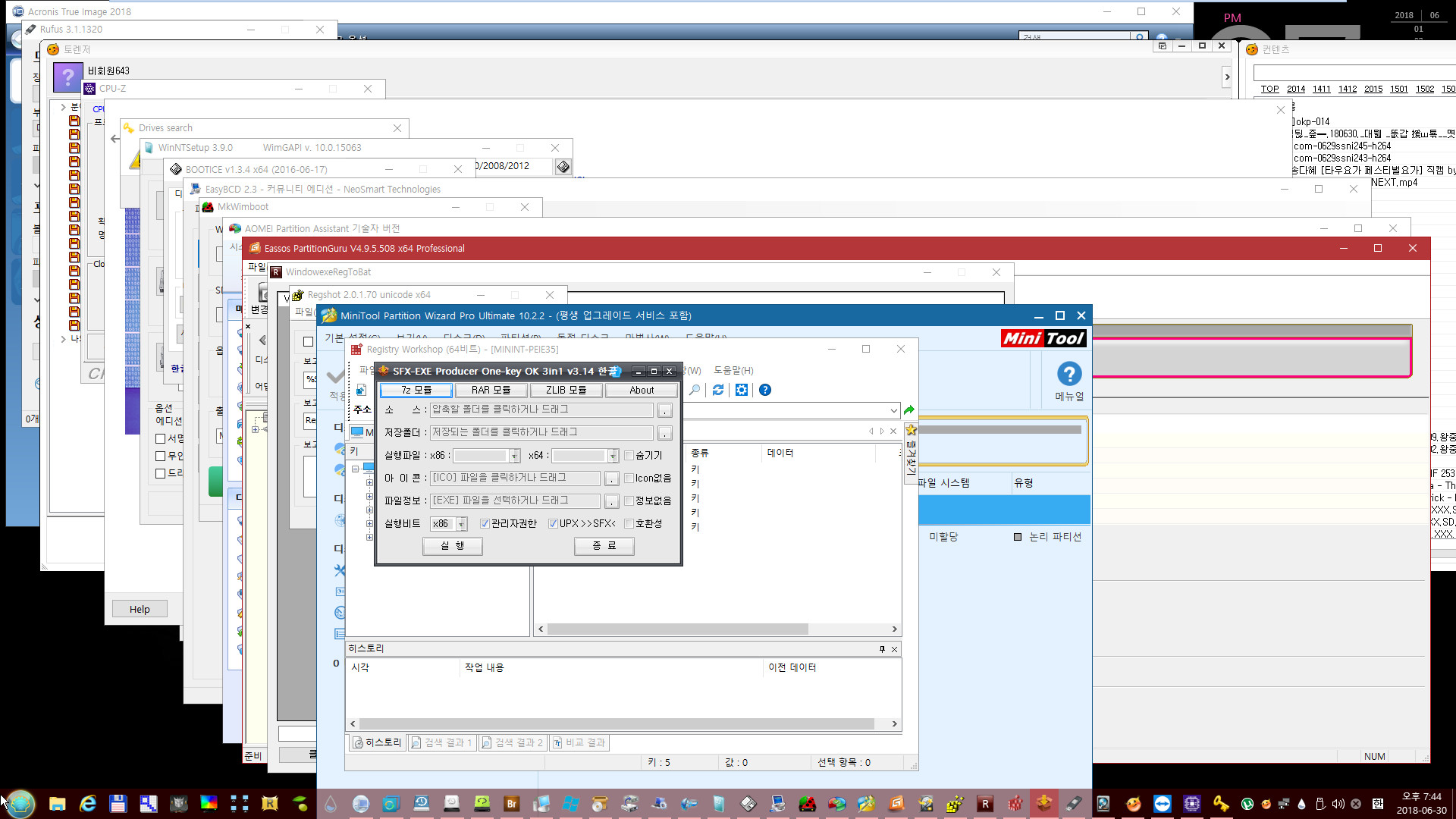Click the floppy disk save icon on the taskbar
The height and width of the screenshot is (819, 1456).
pos(118,804)
